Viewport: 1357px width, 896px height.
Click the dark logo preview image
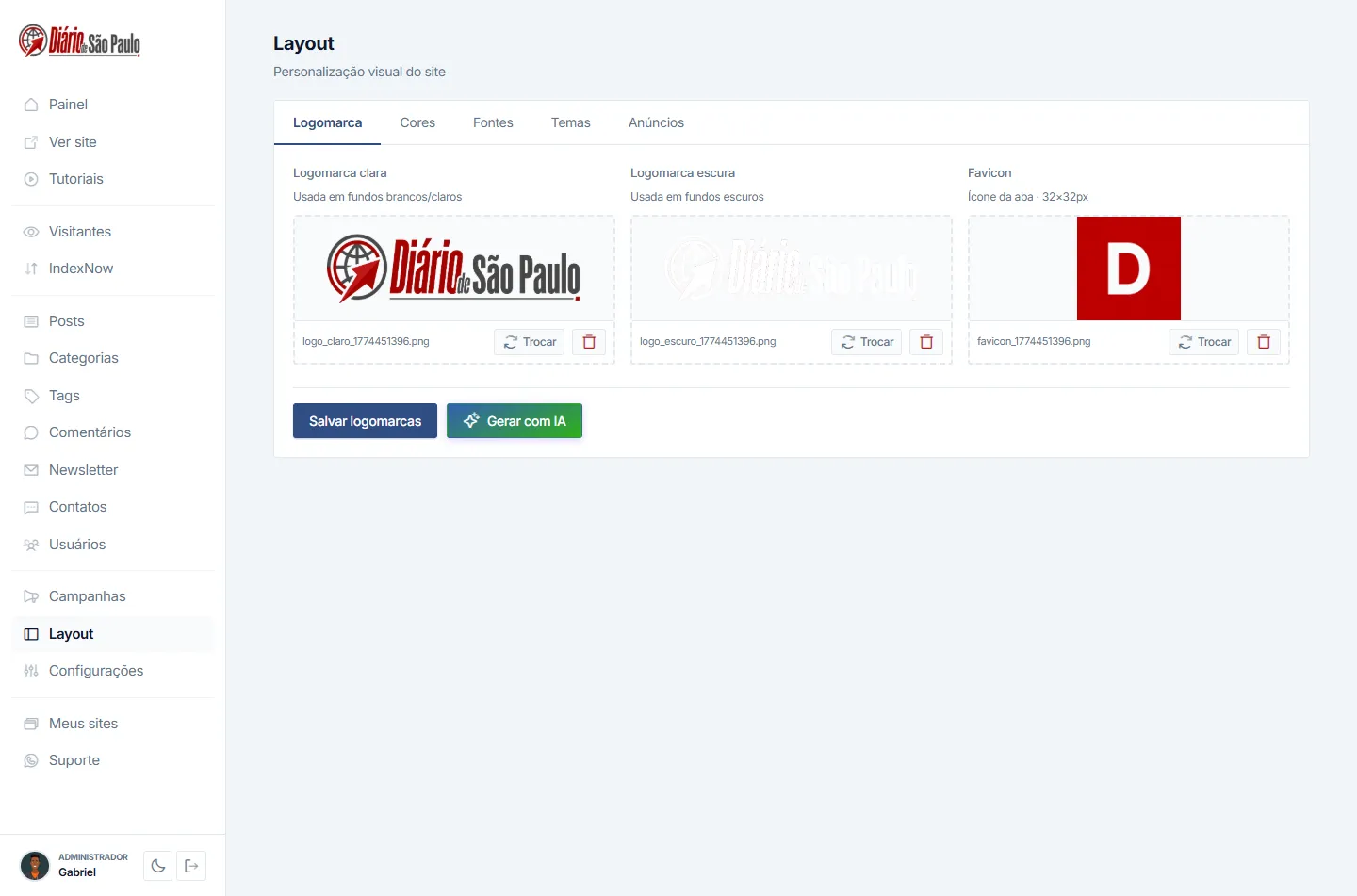coord(792,269)
